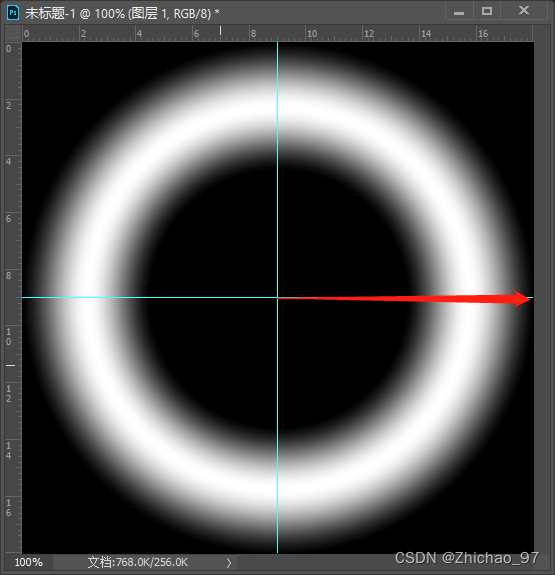Screen dimensions: 555x575
Task: Click the horizontal ruler at mark 8
Action: pos(253,34)
